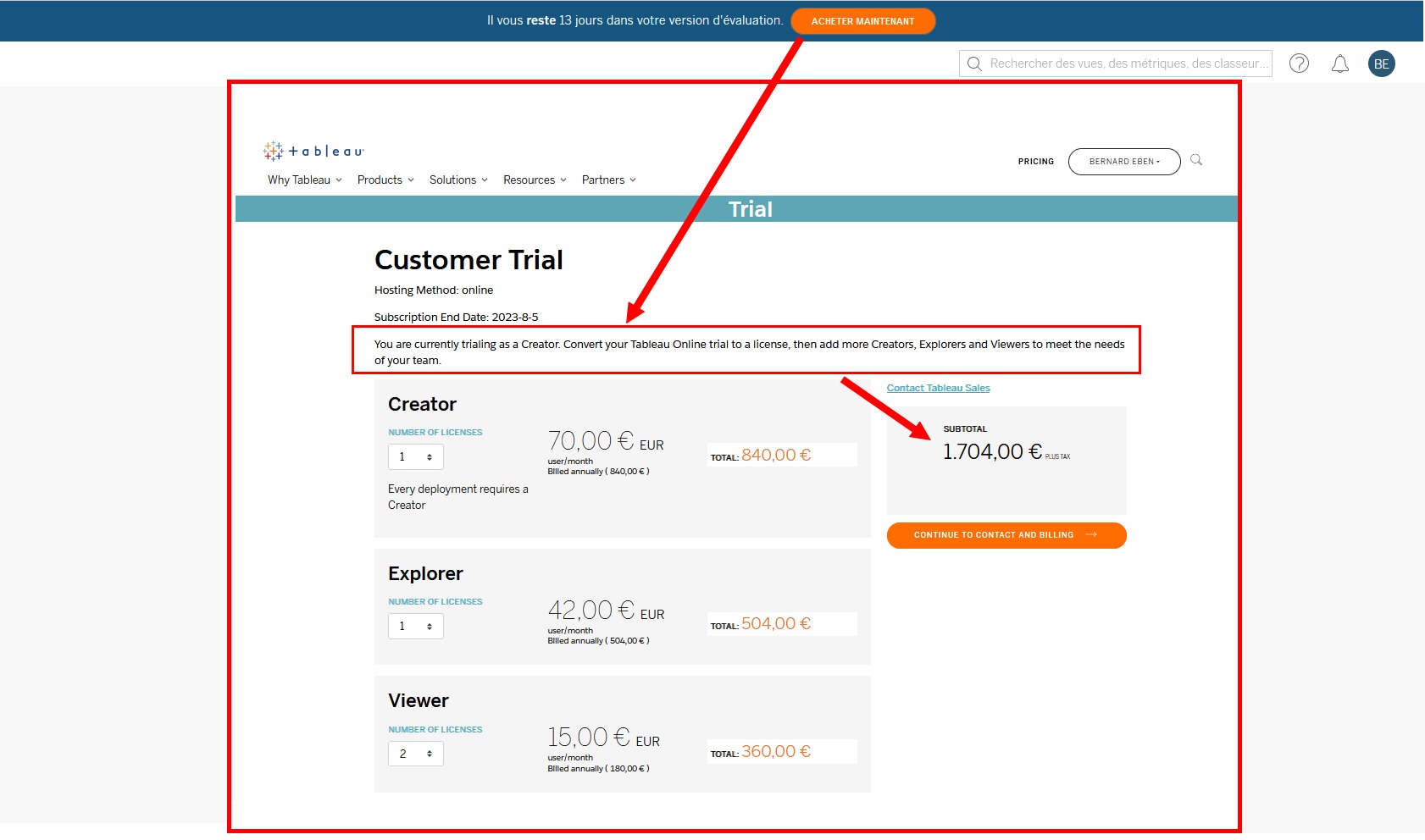Change Viewer number of licenses stepper
The width and height of the screenshot is (1425, 840).
[x=416, y=754]
